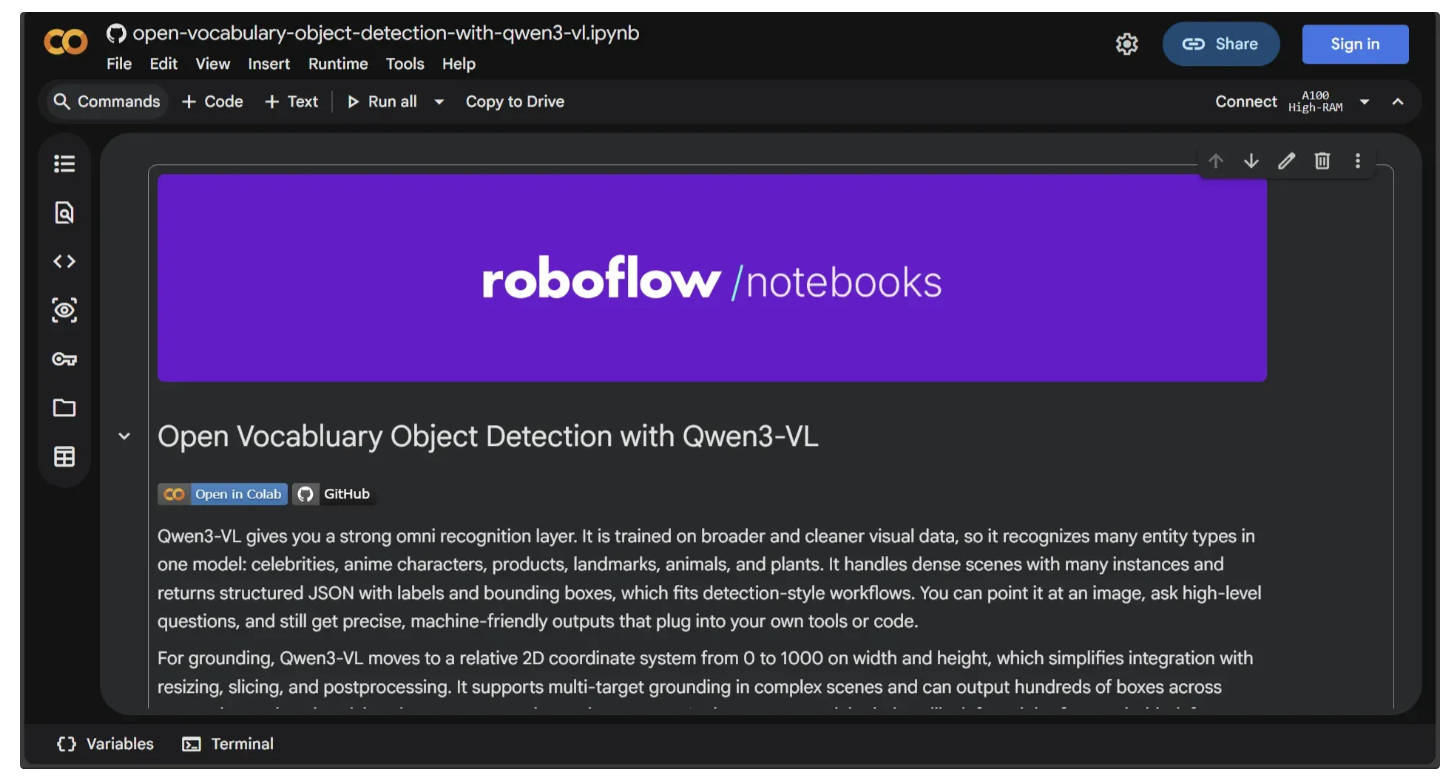Click Copy to Drive

515,101
